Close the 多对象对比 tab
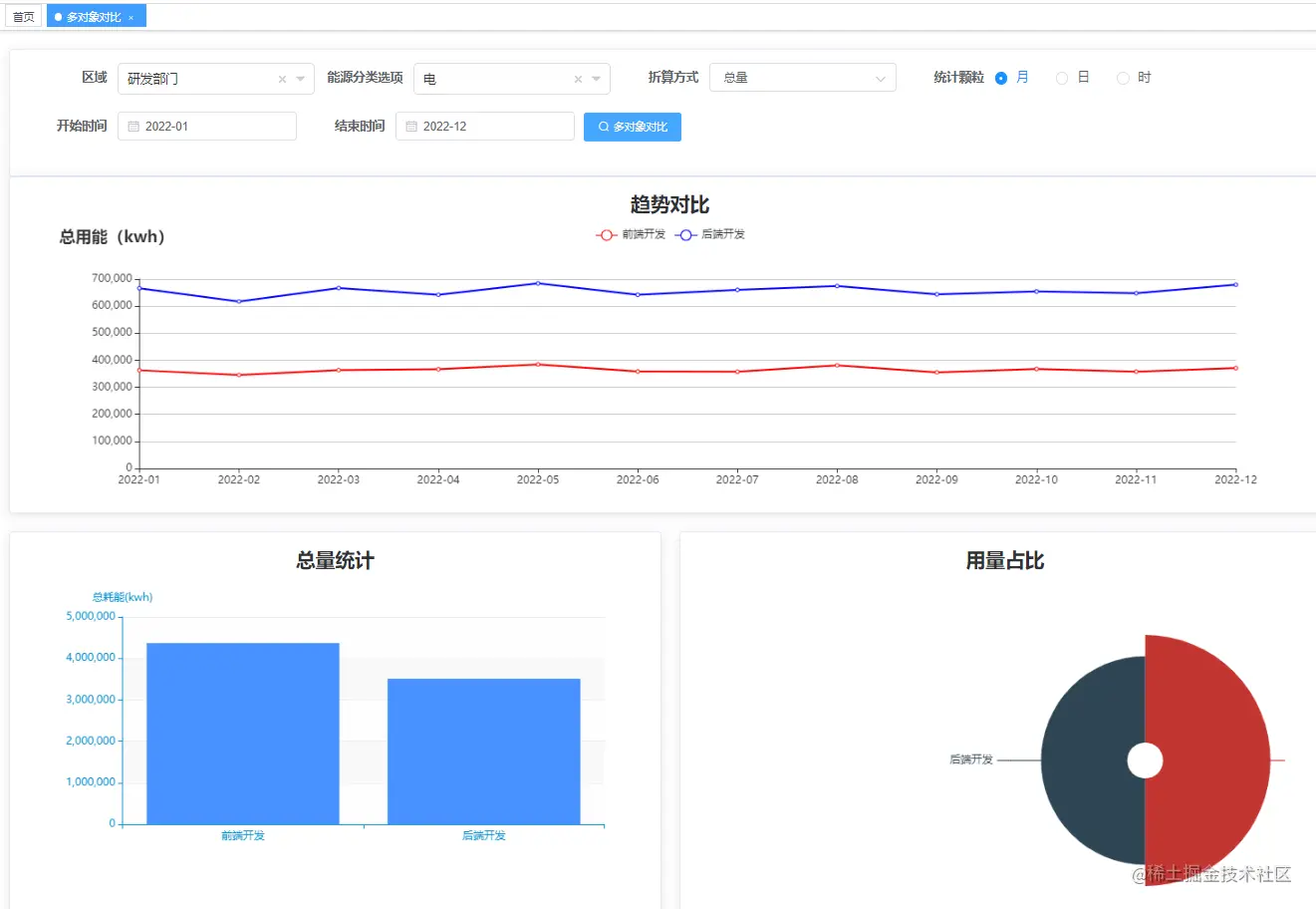 131,18
